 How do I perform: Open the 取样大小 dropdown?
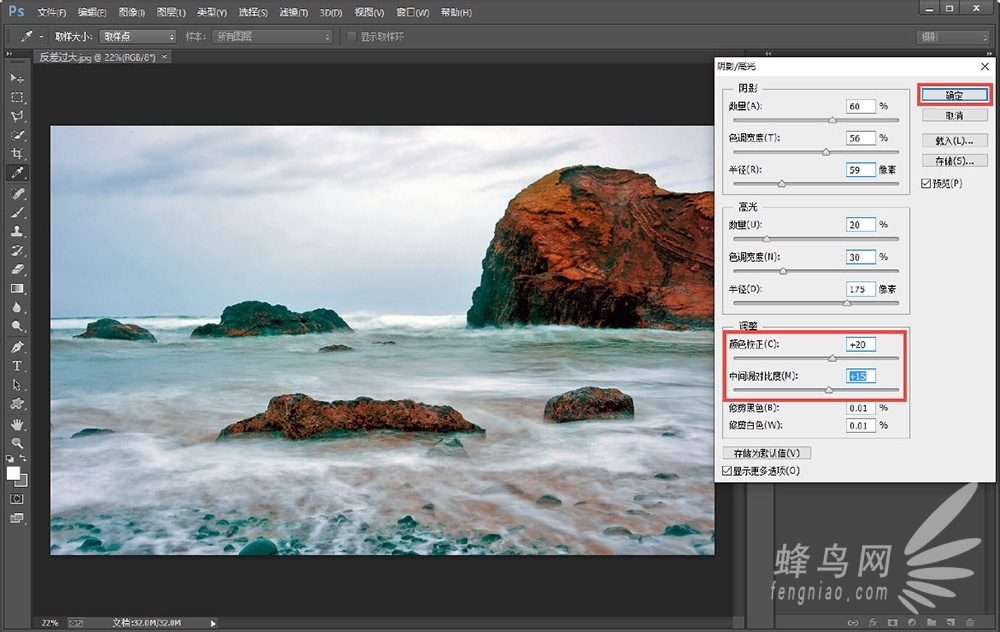tap(137, 37)
